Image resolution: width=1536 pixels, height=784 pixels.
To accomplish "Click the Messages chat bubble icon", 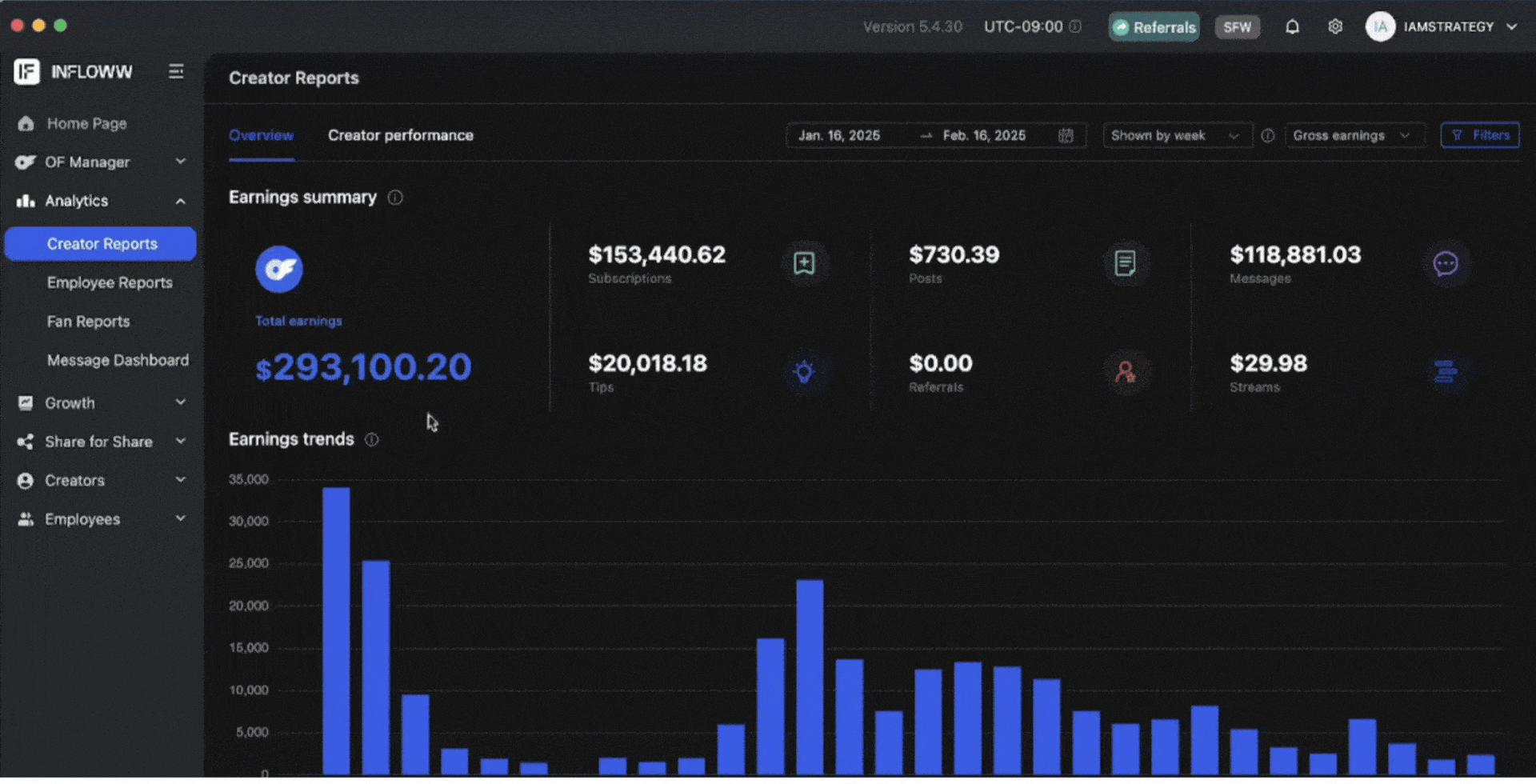I will 1446,263.
